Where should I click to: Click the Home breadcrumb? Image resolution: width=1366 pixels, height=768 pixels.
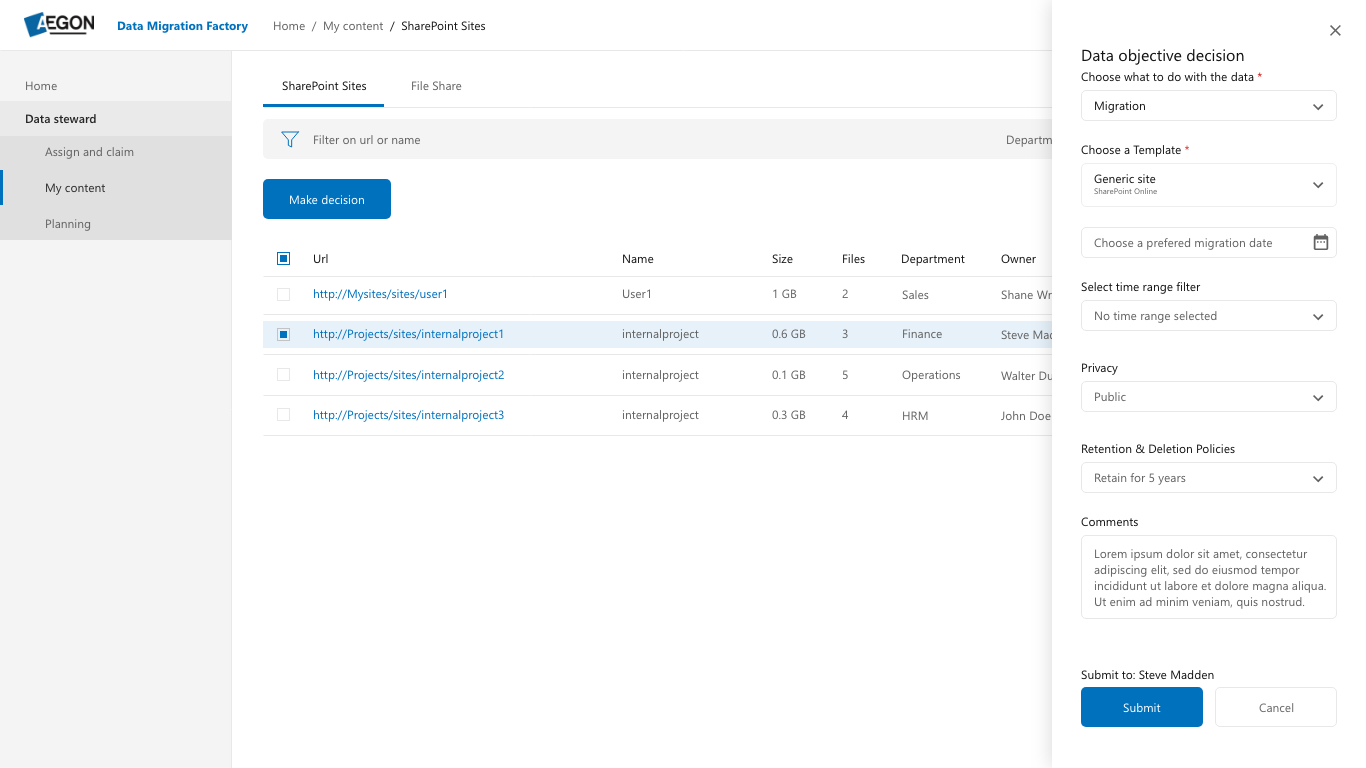coord(289,26)
